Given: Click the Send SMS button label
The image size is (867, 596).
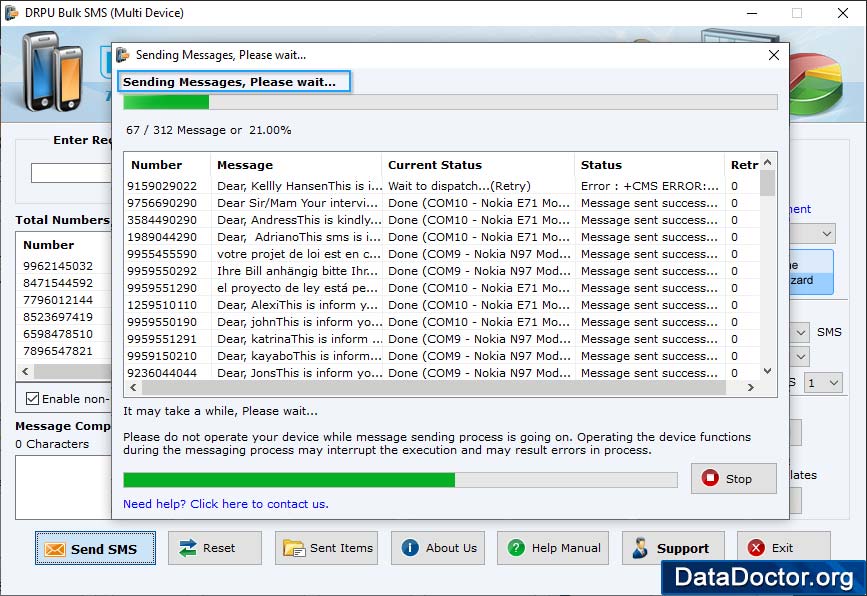Looking at the screenshot, I should [103, 549].
